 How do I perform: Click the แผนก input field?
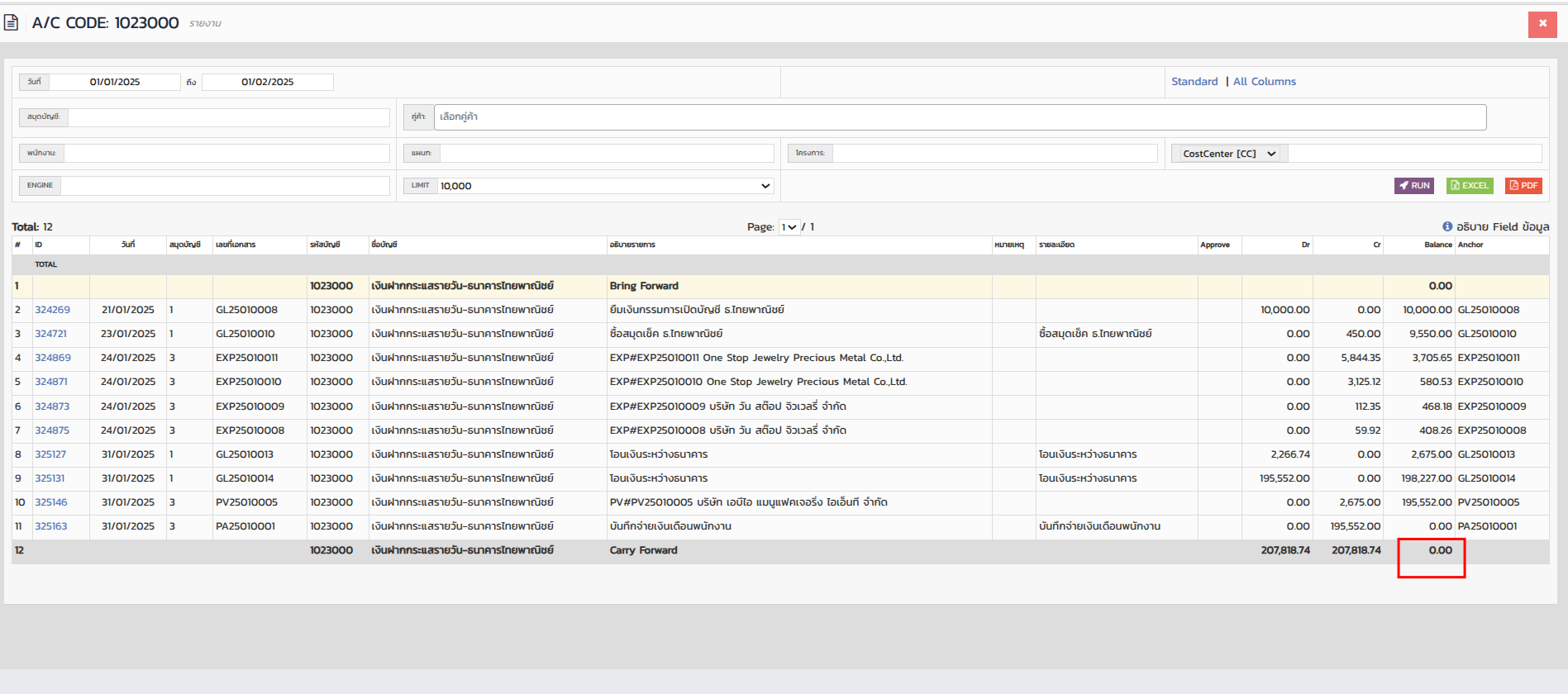[x=607, y=153]
